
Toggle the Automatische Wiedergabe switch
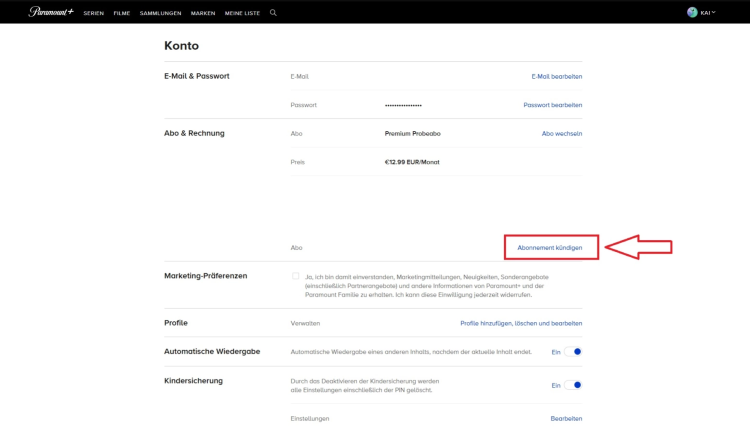coord(573,352)
